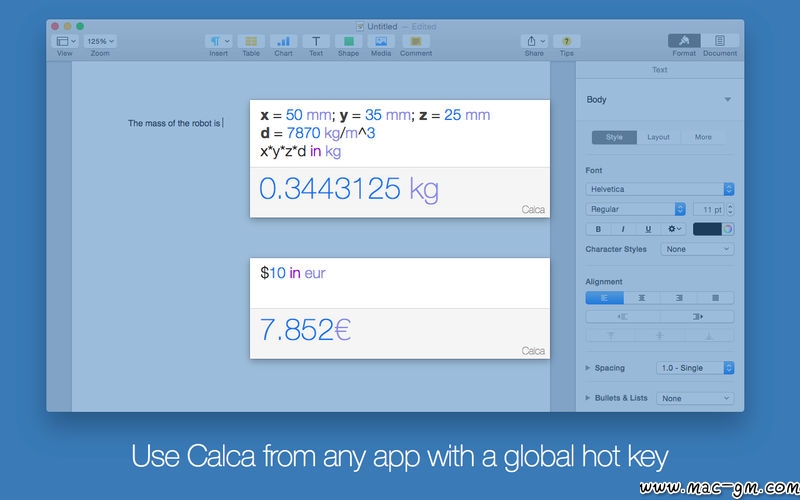Expand the Bullets & Lists section triangle
The width and height of the screenshot is (800, 500).
click(x=588, y=398)
